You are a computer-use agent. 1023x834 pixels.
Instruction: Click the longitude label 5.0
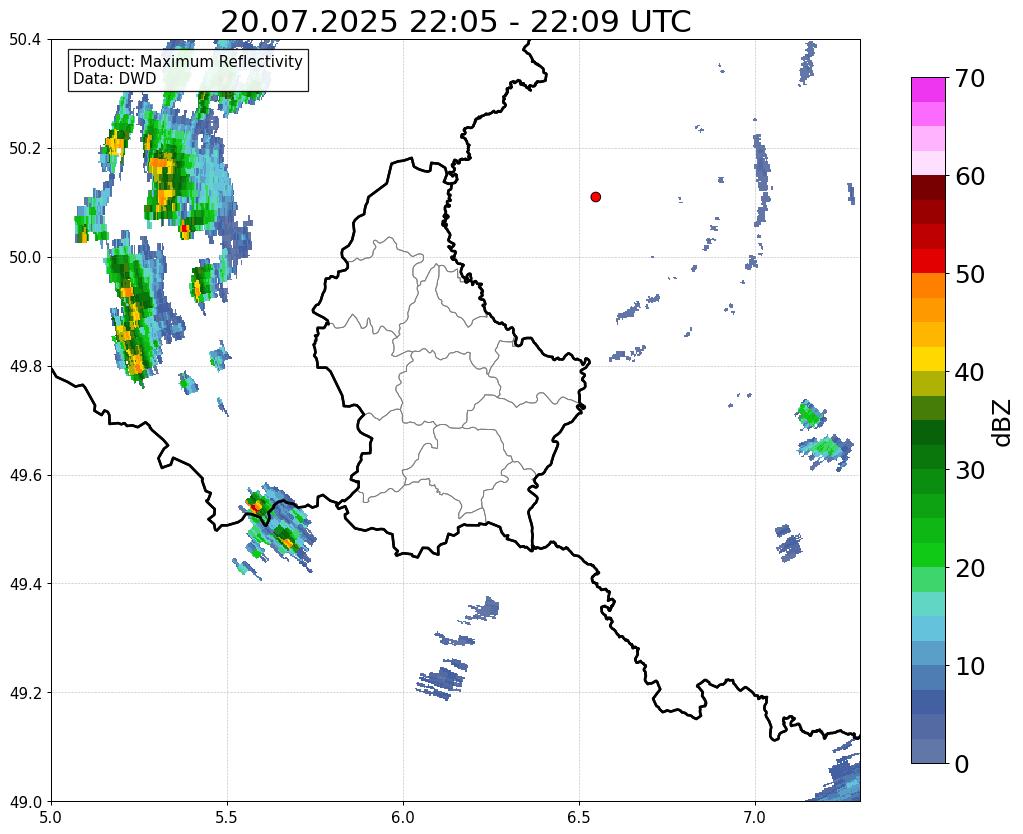coord(51,817)
